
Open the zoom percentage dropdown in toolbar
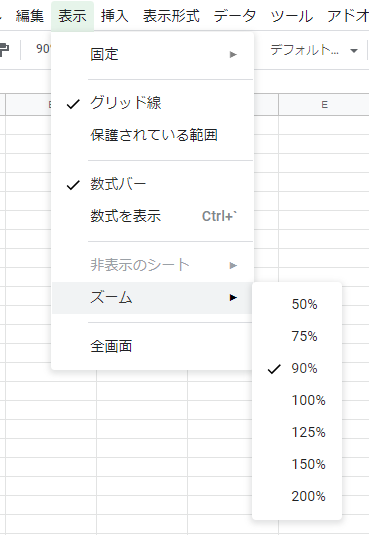(42, 49)
